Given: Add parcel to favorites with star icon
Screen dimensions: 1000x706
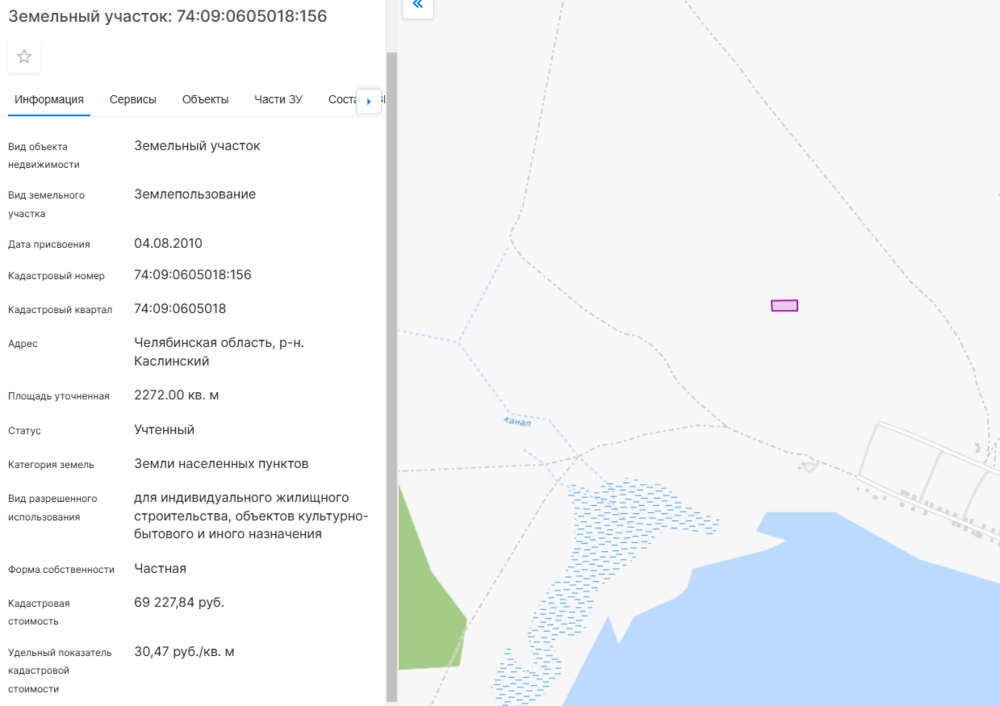Looking at the screenshot, I should (x=24, y=57).
